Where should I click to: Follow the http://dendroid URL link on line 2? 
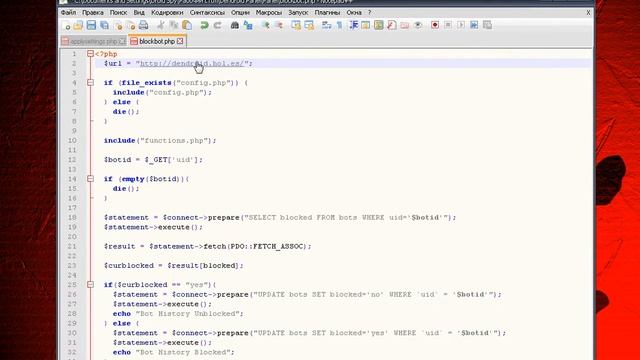192,63
